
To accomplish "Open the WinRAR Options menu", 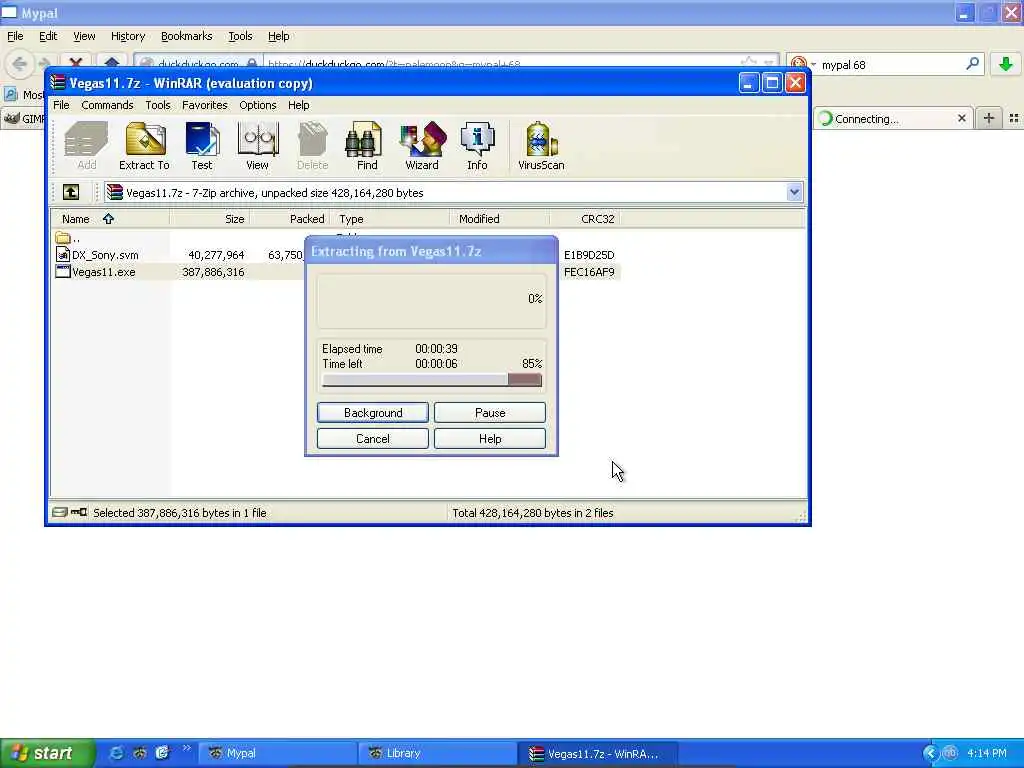I will [257, 105].
